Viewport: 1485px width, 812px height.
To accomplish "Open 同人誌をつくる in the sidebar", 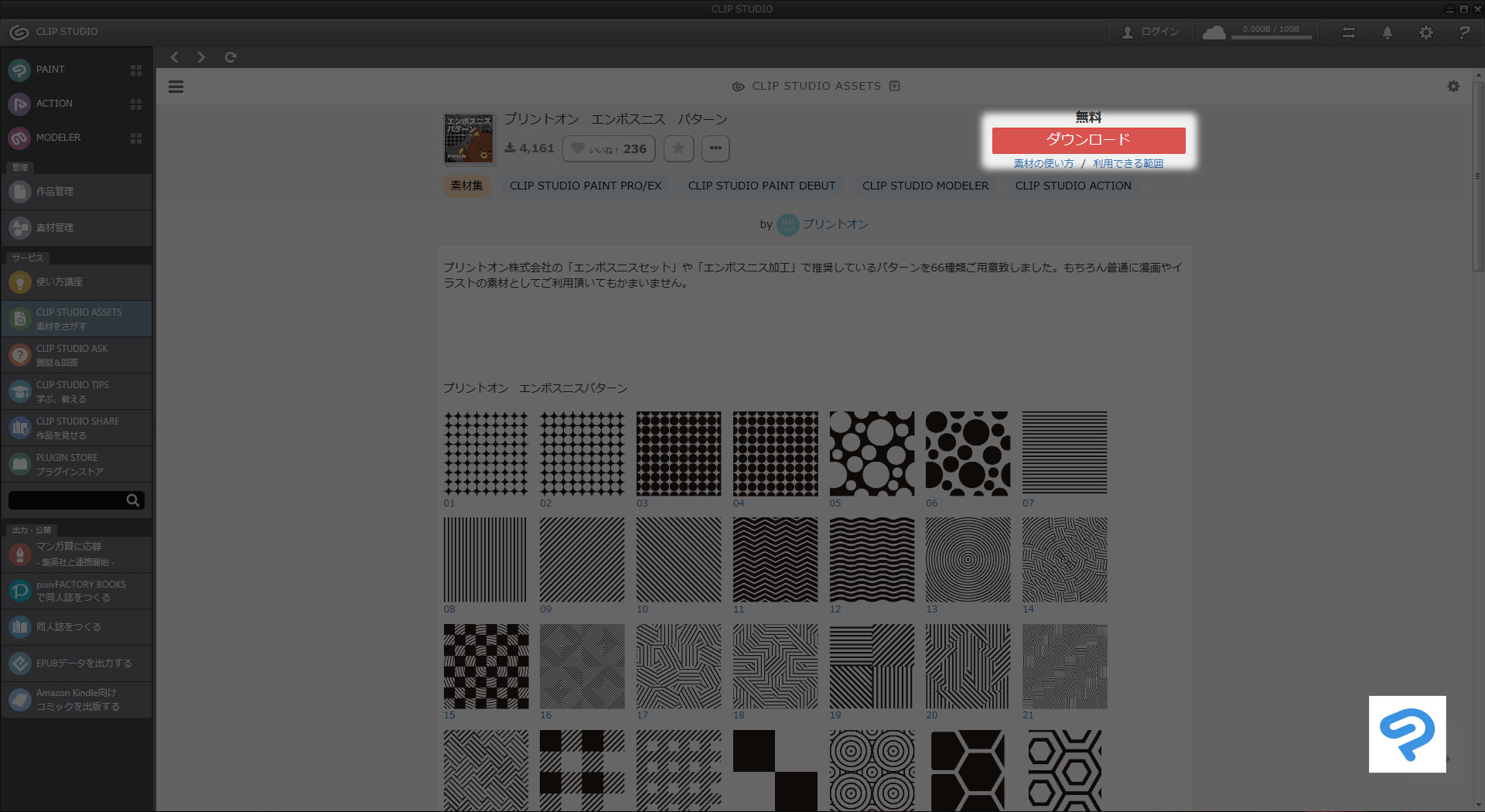I will (77, 627).
